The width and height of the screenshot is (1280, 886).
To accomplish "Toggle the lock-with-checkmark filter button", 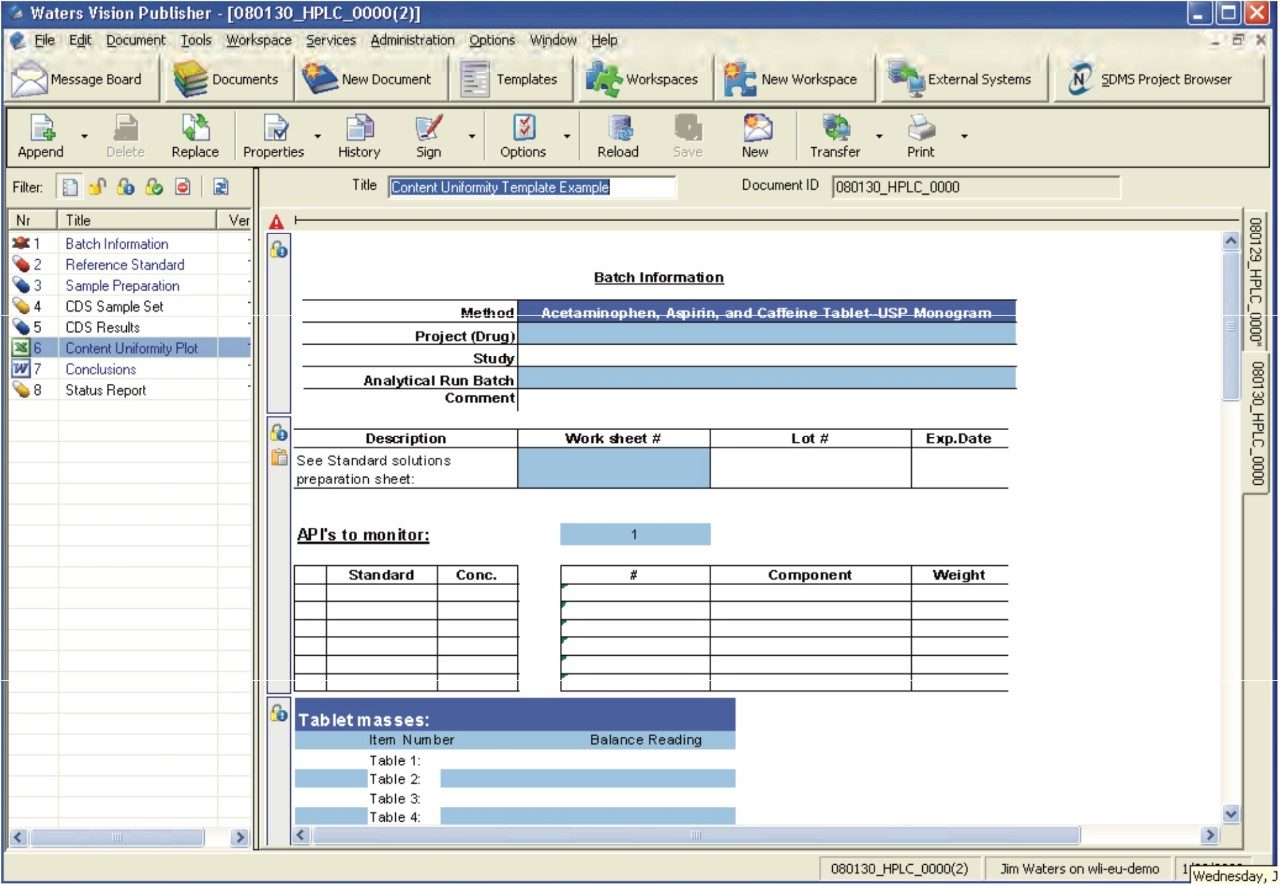I will point(154,187).
